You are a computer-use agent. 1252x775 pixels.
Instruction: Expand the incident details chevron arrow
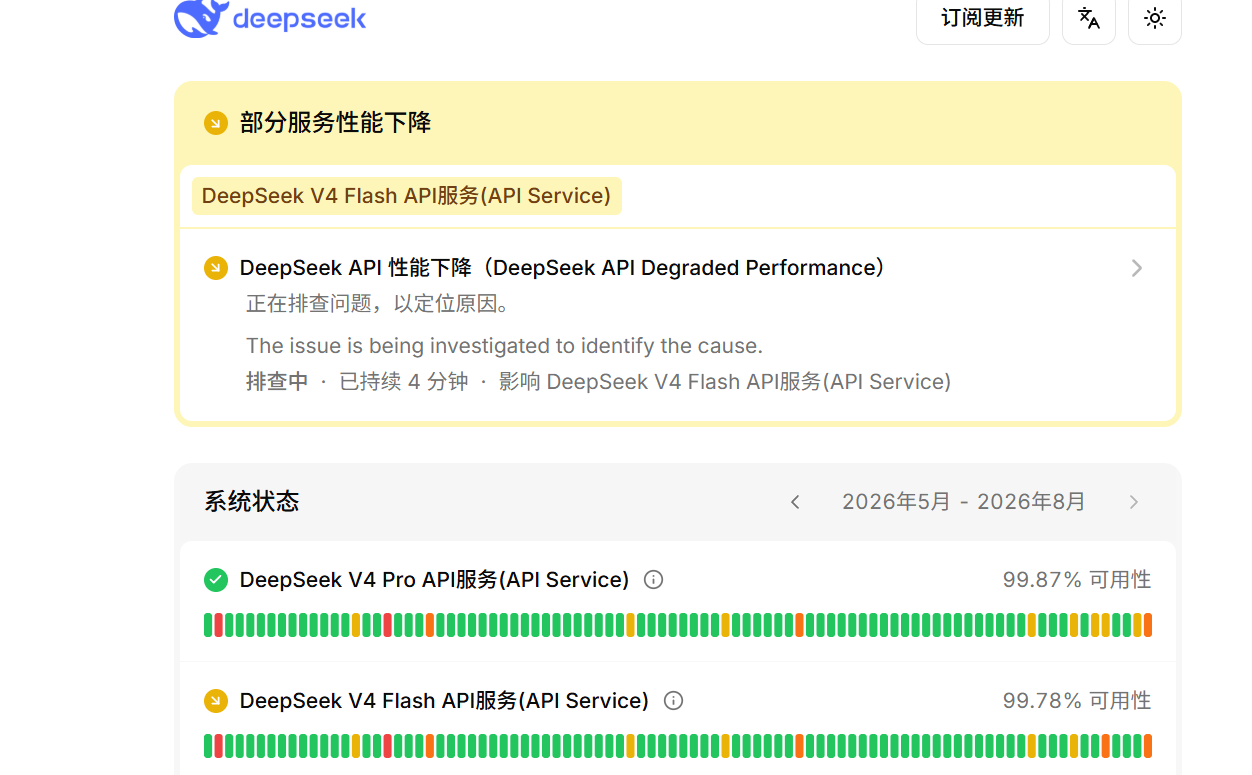click(1137, 268)
